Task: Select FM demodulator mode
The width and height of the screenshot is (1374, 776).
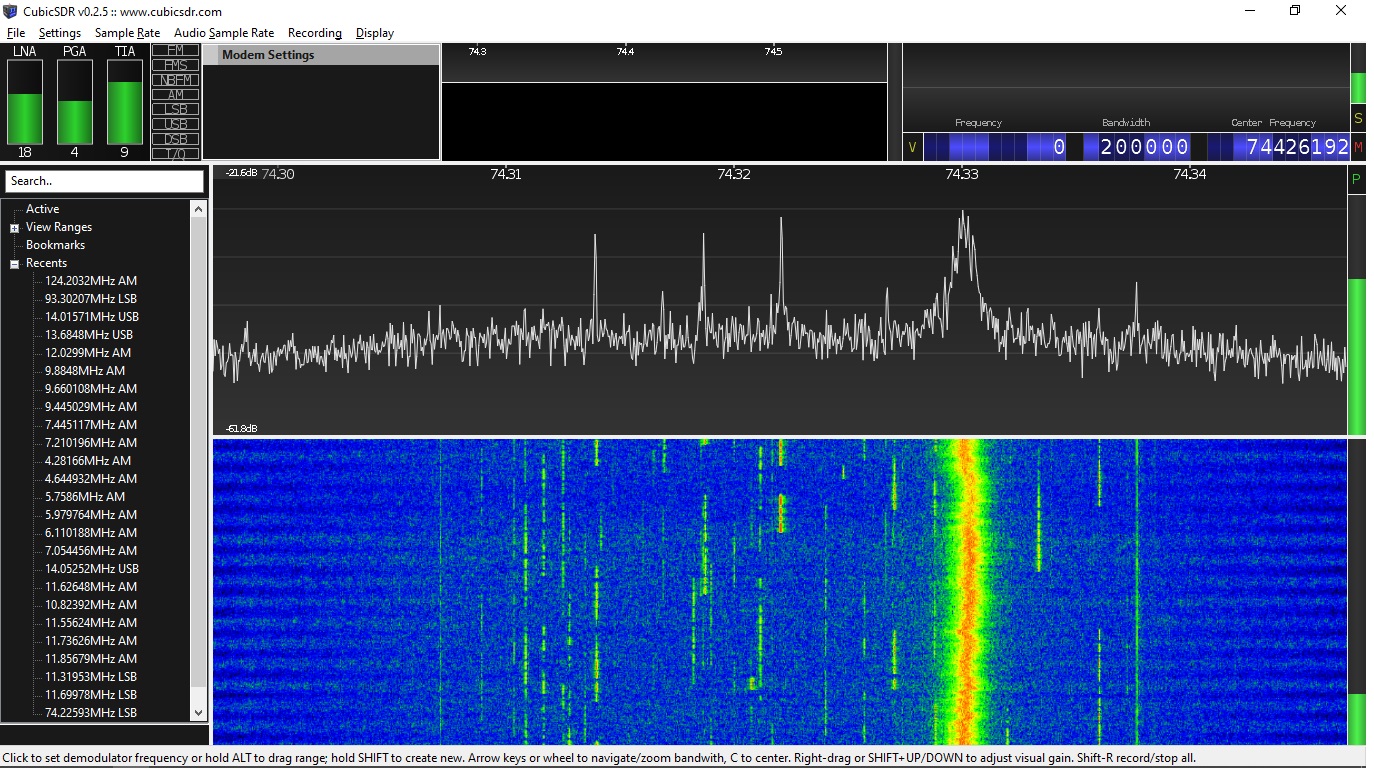Action: tap(176, 50)
